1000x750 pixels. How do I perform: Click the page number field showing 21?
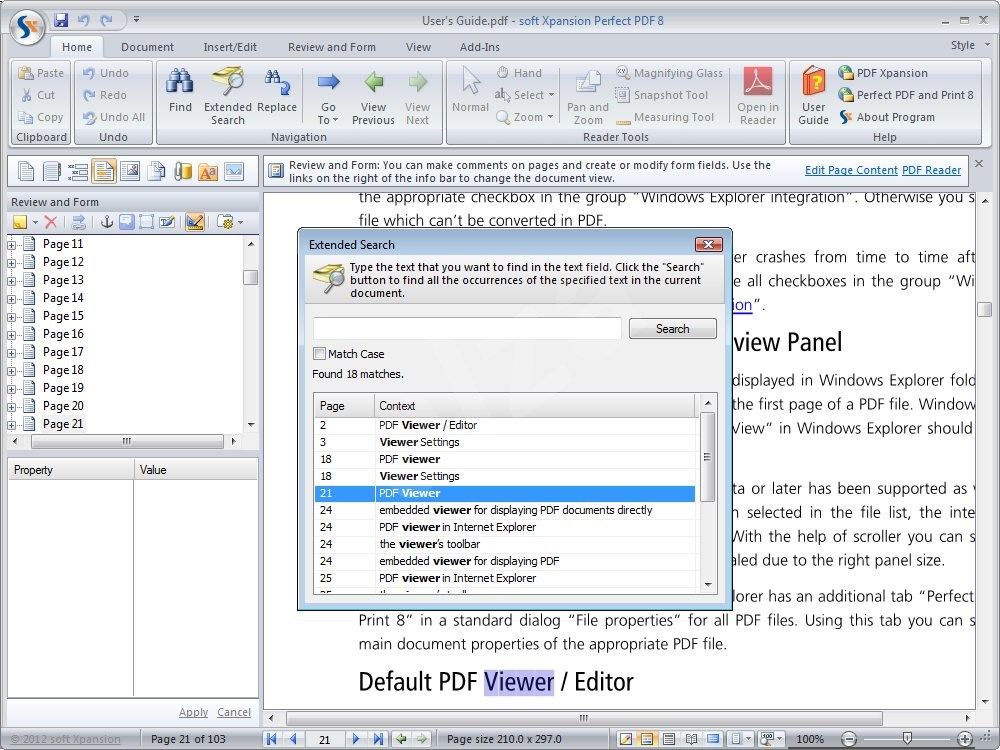click(325, 739)
